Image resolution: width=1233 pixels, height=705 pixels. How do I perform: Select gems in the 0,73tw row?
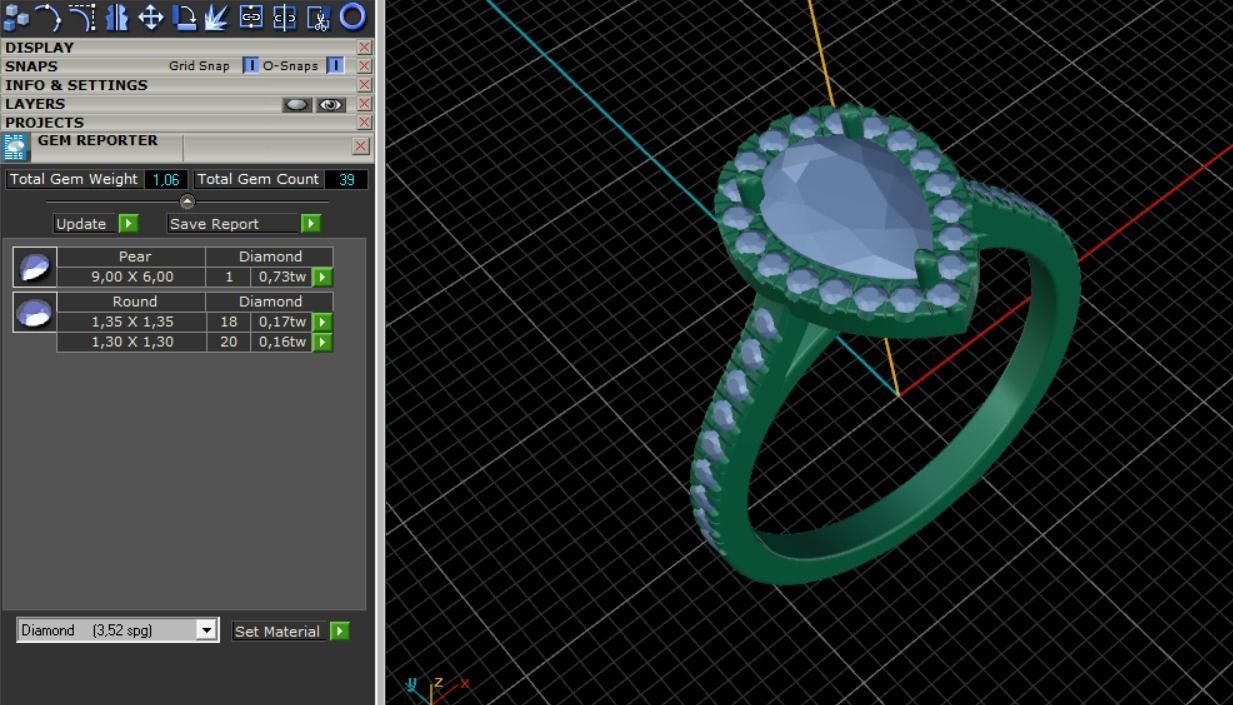(322, 277)
